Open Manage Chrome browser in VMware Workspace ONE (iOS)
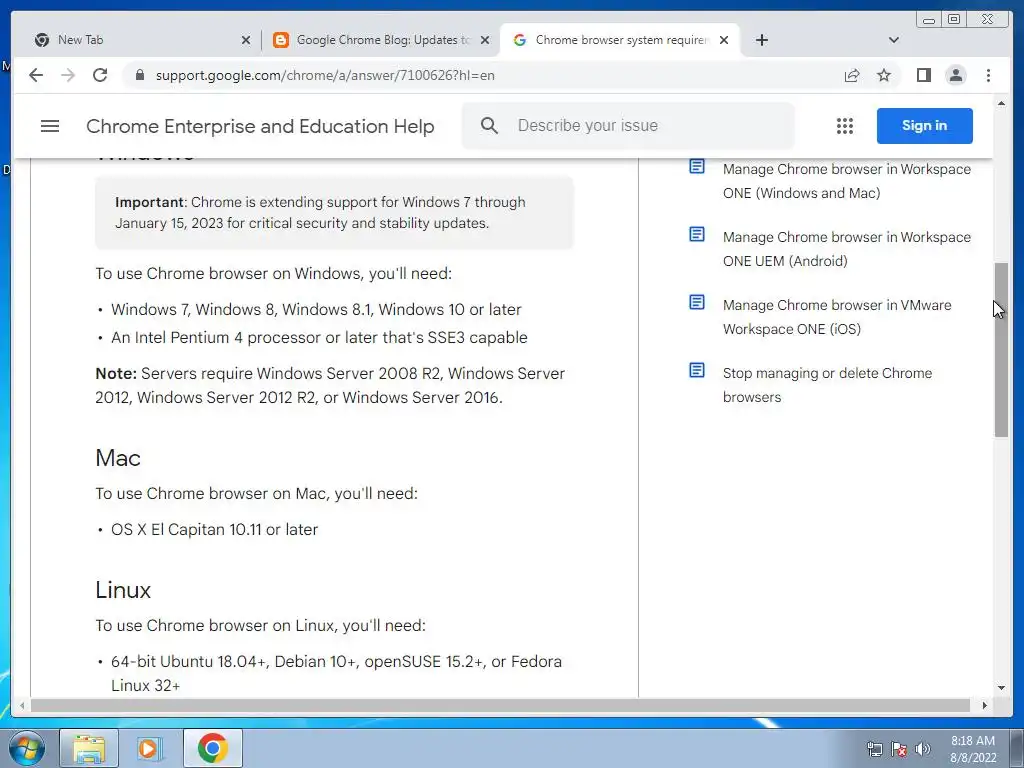 click(837, 317)
